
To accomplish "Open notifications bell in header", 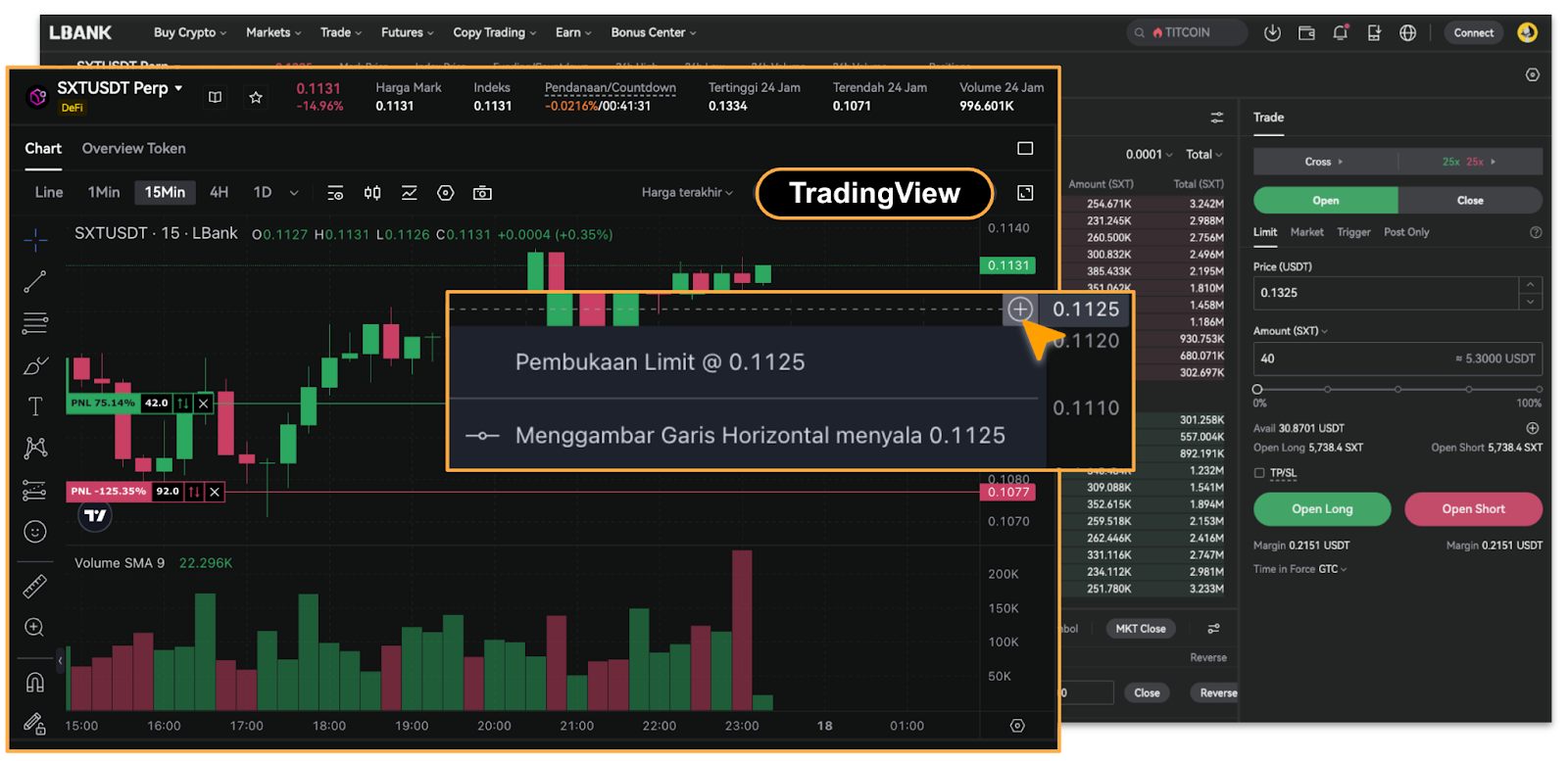I will 1341,32.
